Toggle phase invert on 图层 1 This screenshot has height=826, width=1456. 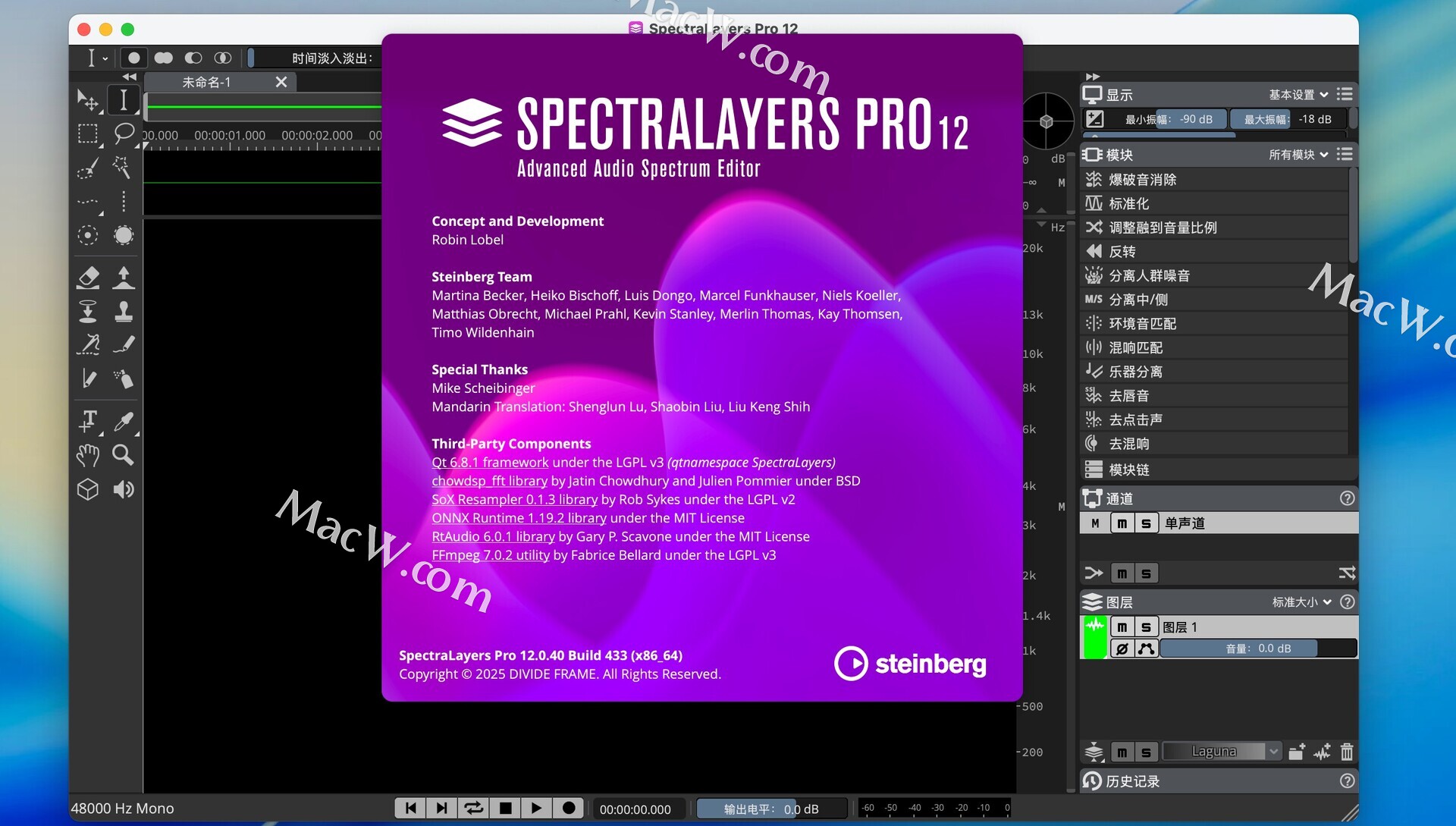tap(1122, 649)
